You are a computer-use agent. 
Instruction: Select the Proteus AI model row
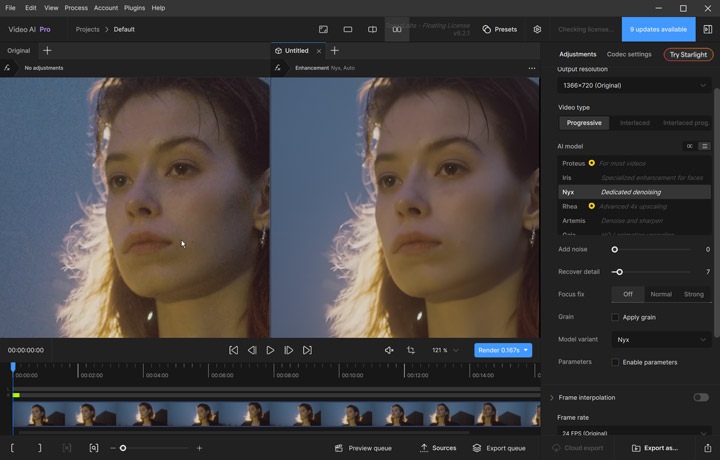[634, 163]
